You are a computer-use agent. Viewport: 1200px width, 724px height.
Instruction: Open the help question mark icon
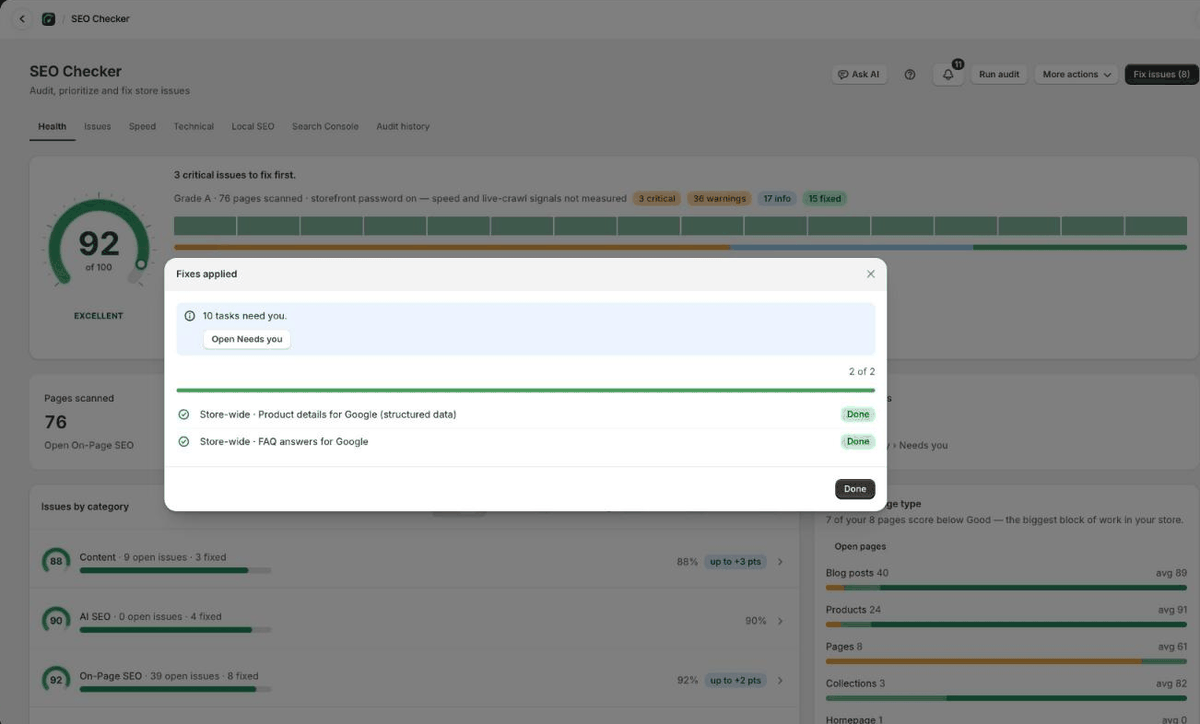(910, 74)
